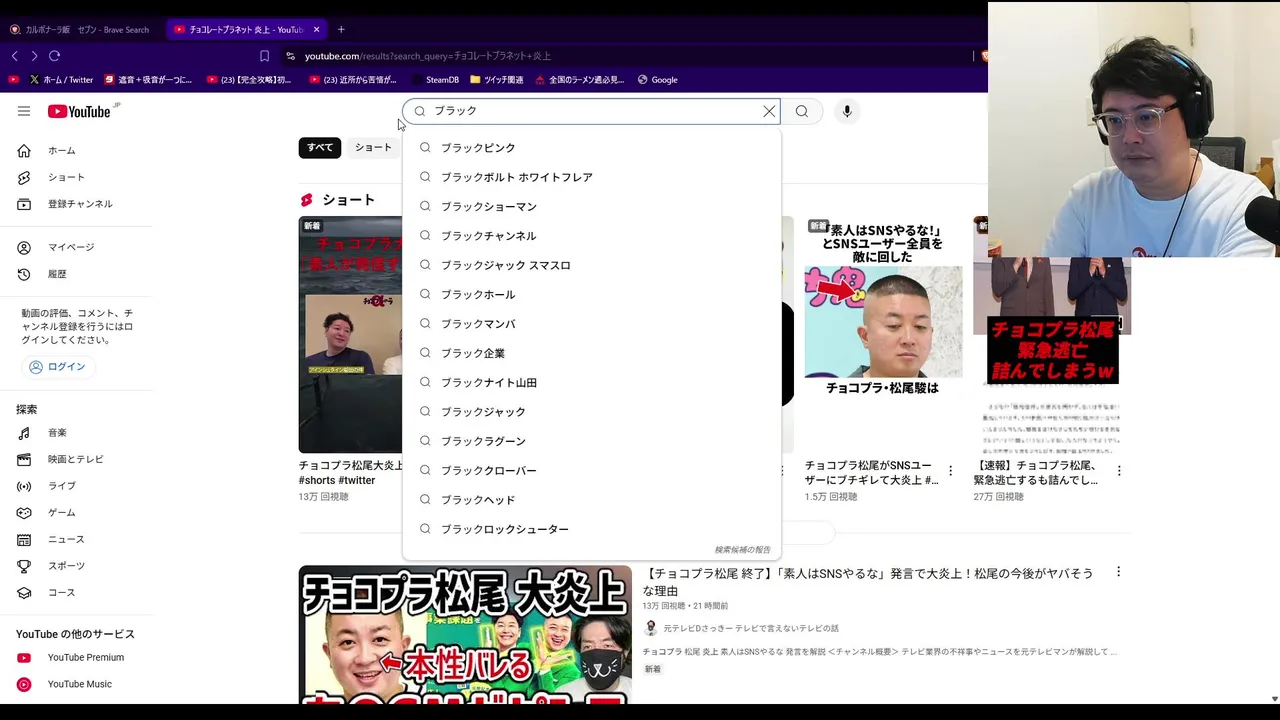Image resolution: width=1280 pixels, height=720 pixels.
Task: Open the Google bookmark
Action: pos(657,80)
